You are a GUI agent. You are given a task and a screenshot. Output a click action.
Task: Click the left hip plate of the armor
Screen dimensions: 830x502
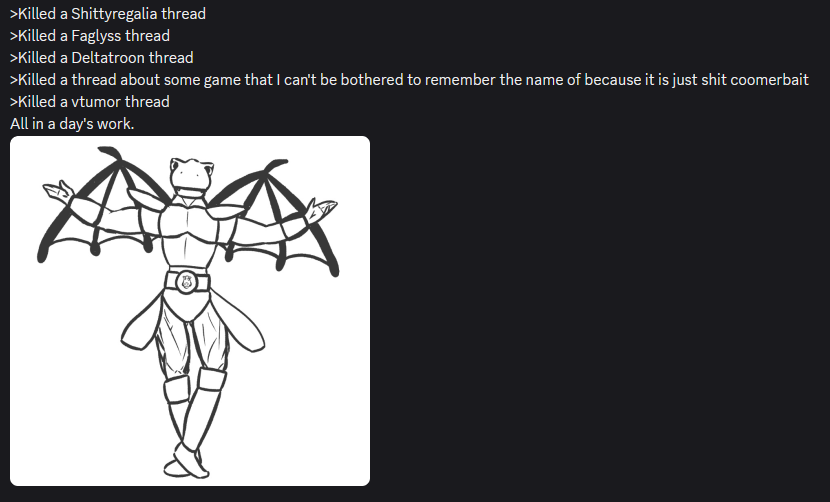(x=141, y=323)
